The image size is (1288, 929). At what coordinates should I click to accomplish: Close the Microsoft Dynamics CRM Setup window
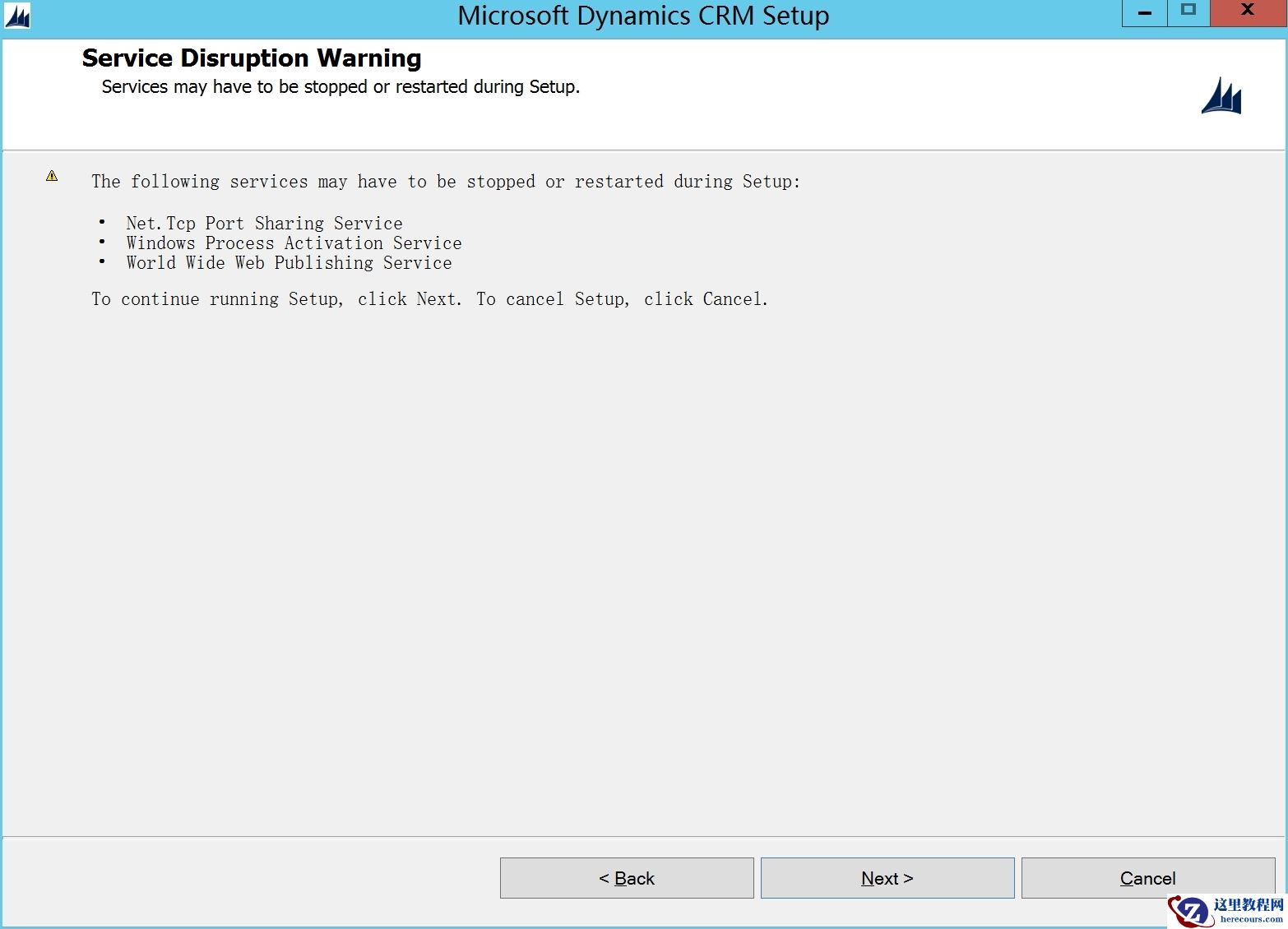point(1248,12)
